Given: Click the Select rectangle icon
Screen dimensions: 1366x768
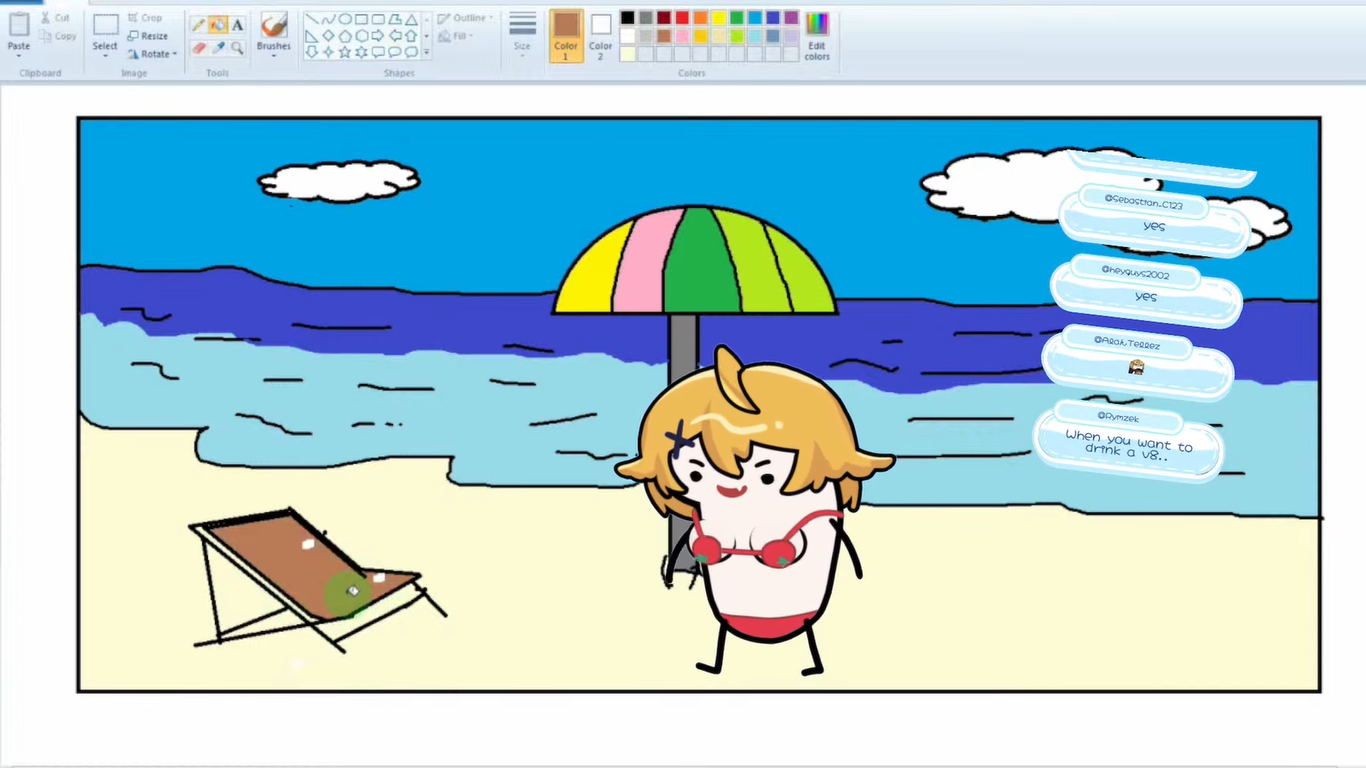Looking at the screenshot, I should (x=105, y=26).
